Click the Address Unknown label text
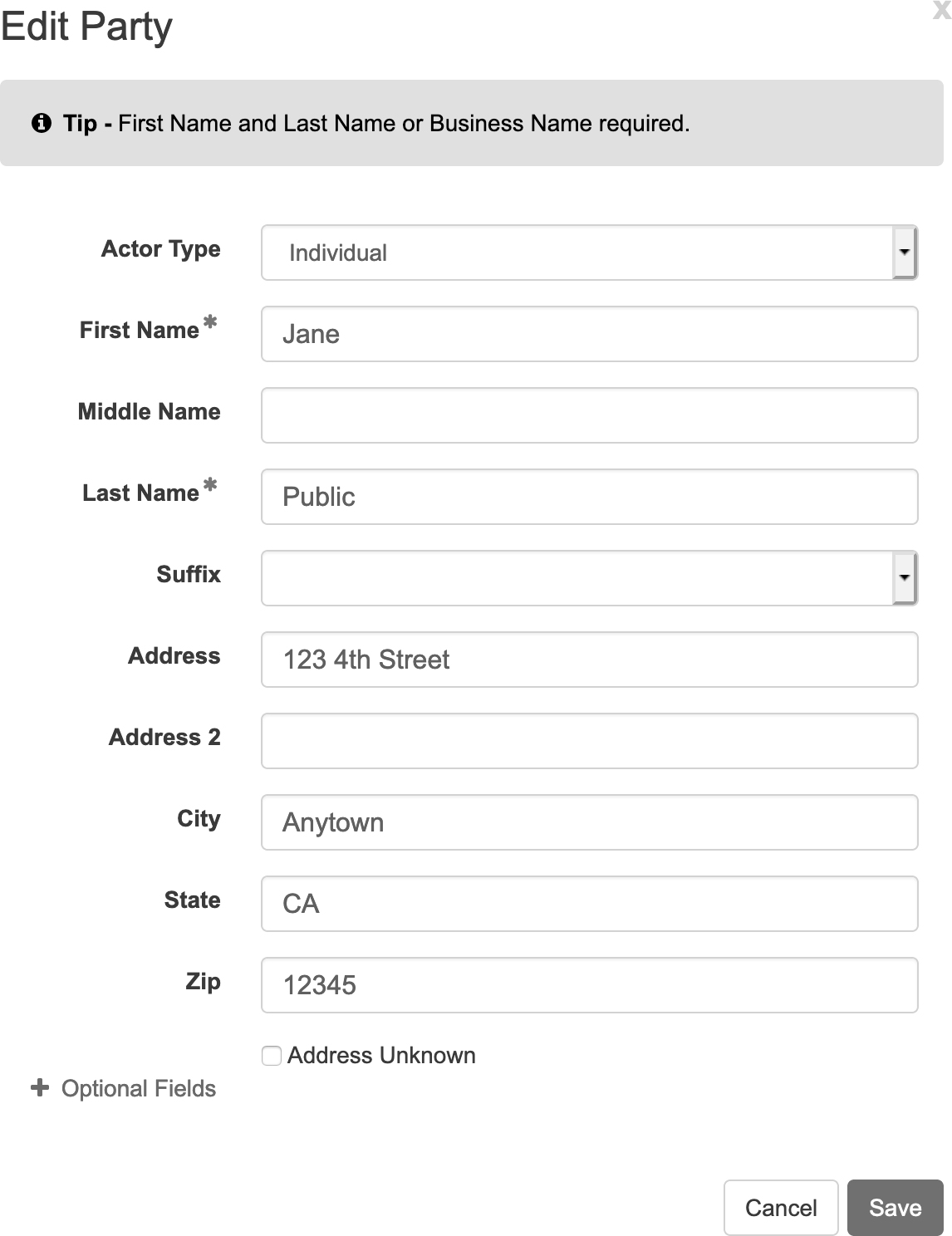 click(x=381, y=1056)
